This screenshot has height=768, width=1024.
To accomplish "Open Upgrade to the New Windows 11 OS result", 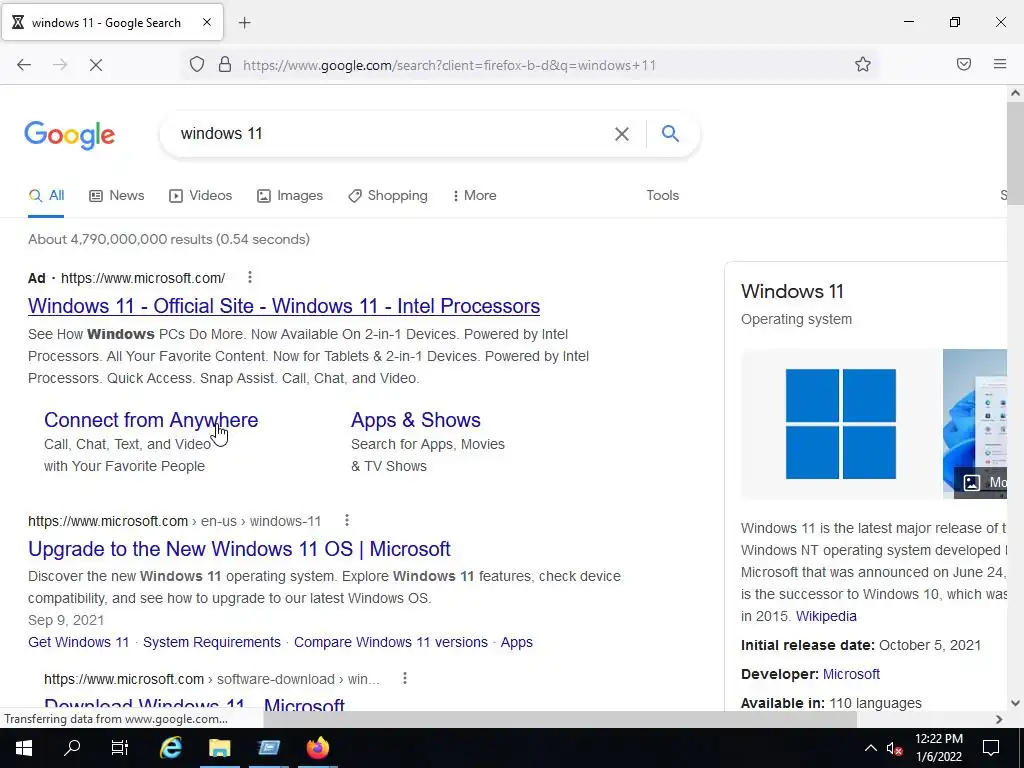I will [x=239, y=549].
